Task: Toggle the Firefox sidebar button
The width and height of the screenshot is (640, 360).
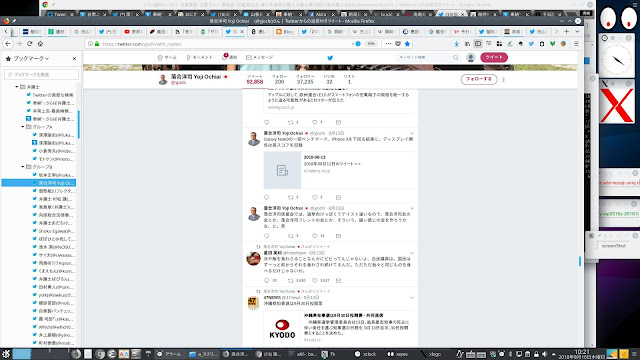Action: pos(478,44)
